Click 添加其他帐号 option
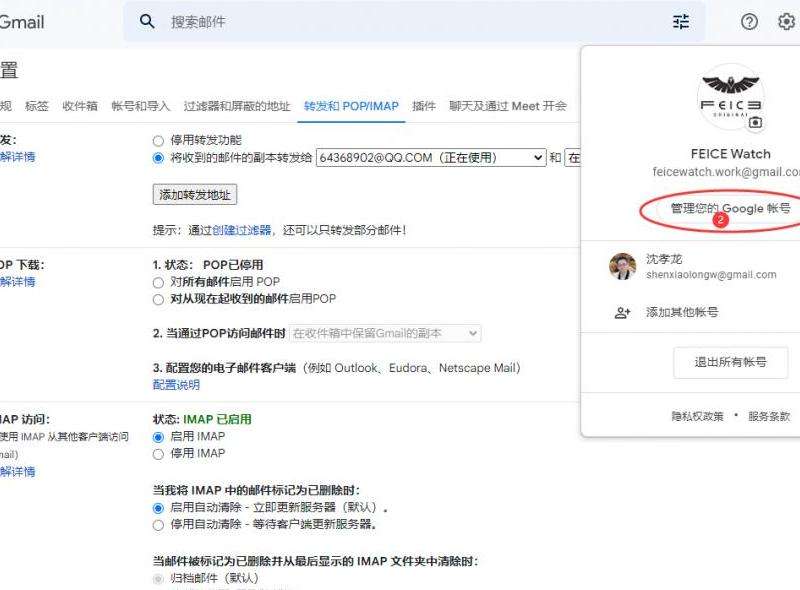Screen dimensions: 800x590 pyautogui.click(x=682, y=312)
